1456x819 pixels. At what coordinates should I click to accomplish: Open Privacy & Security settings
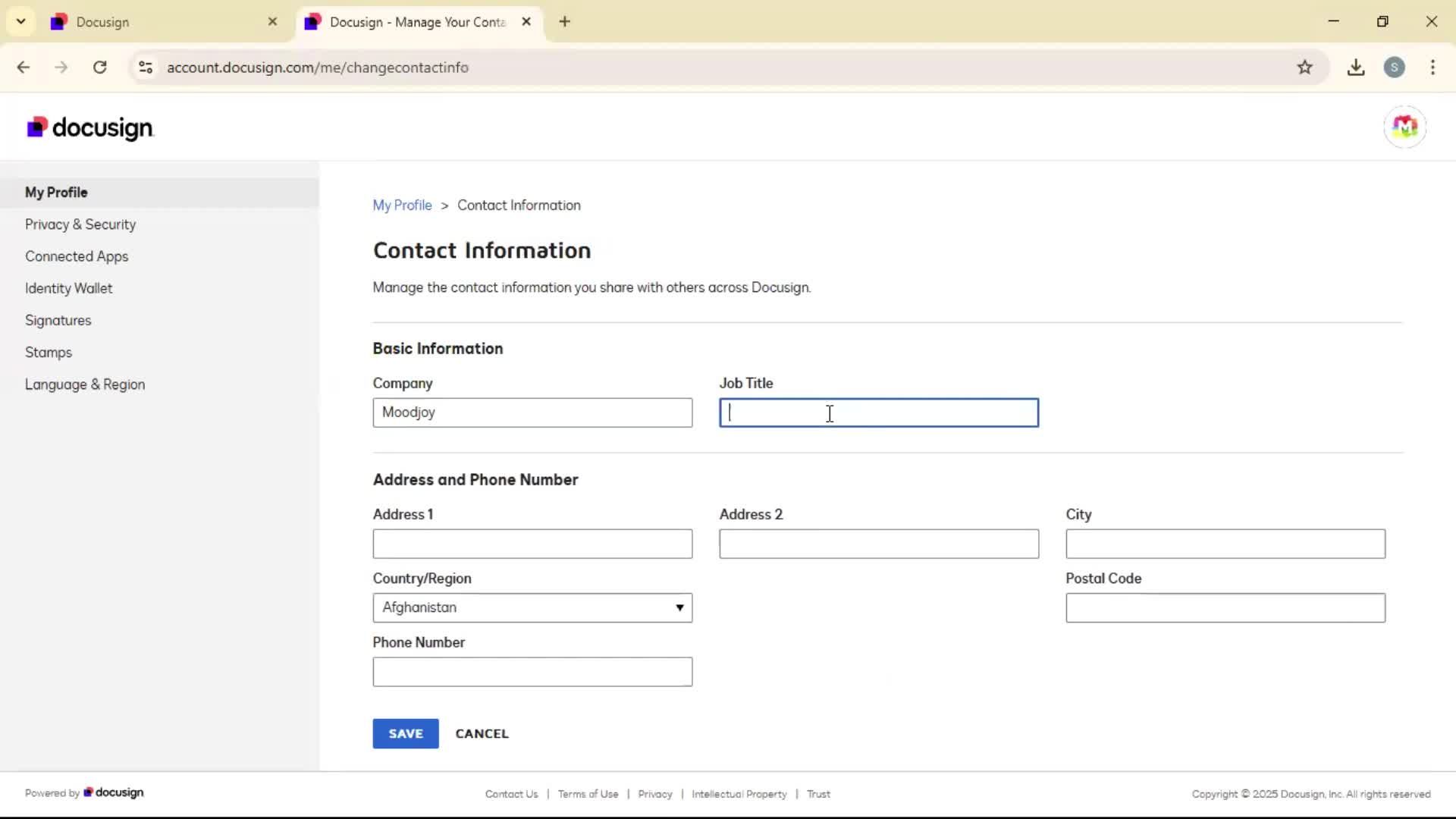pos(80,224)
